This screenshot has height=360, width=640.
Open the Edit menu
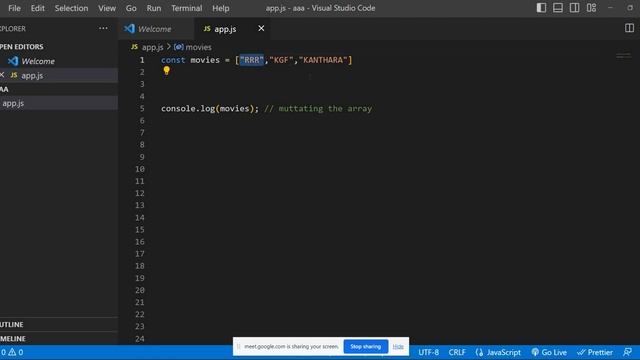click(38, 8)
